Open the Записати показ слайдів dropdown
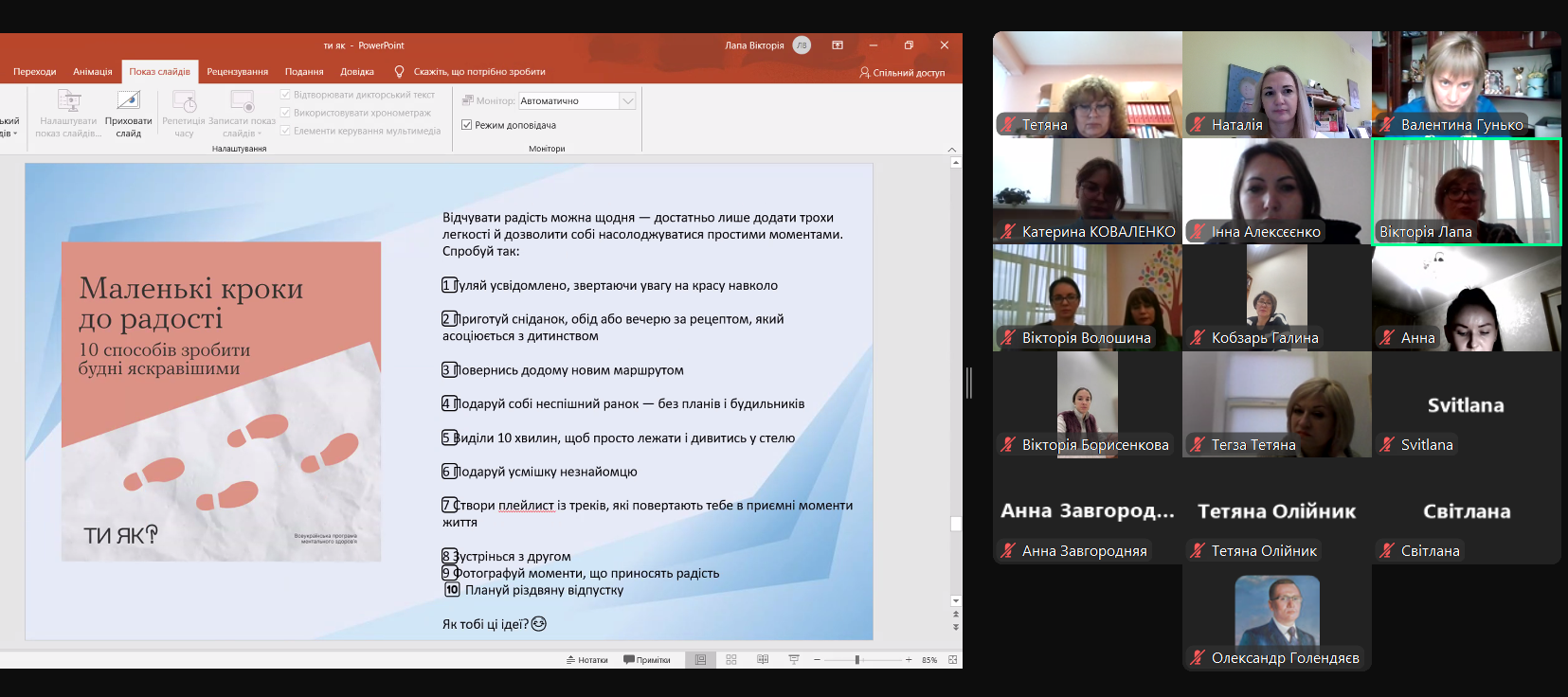 click(242, 114)
